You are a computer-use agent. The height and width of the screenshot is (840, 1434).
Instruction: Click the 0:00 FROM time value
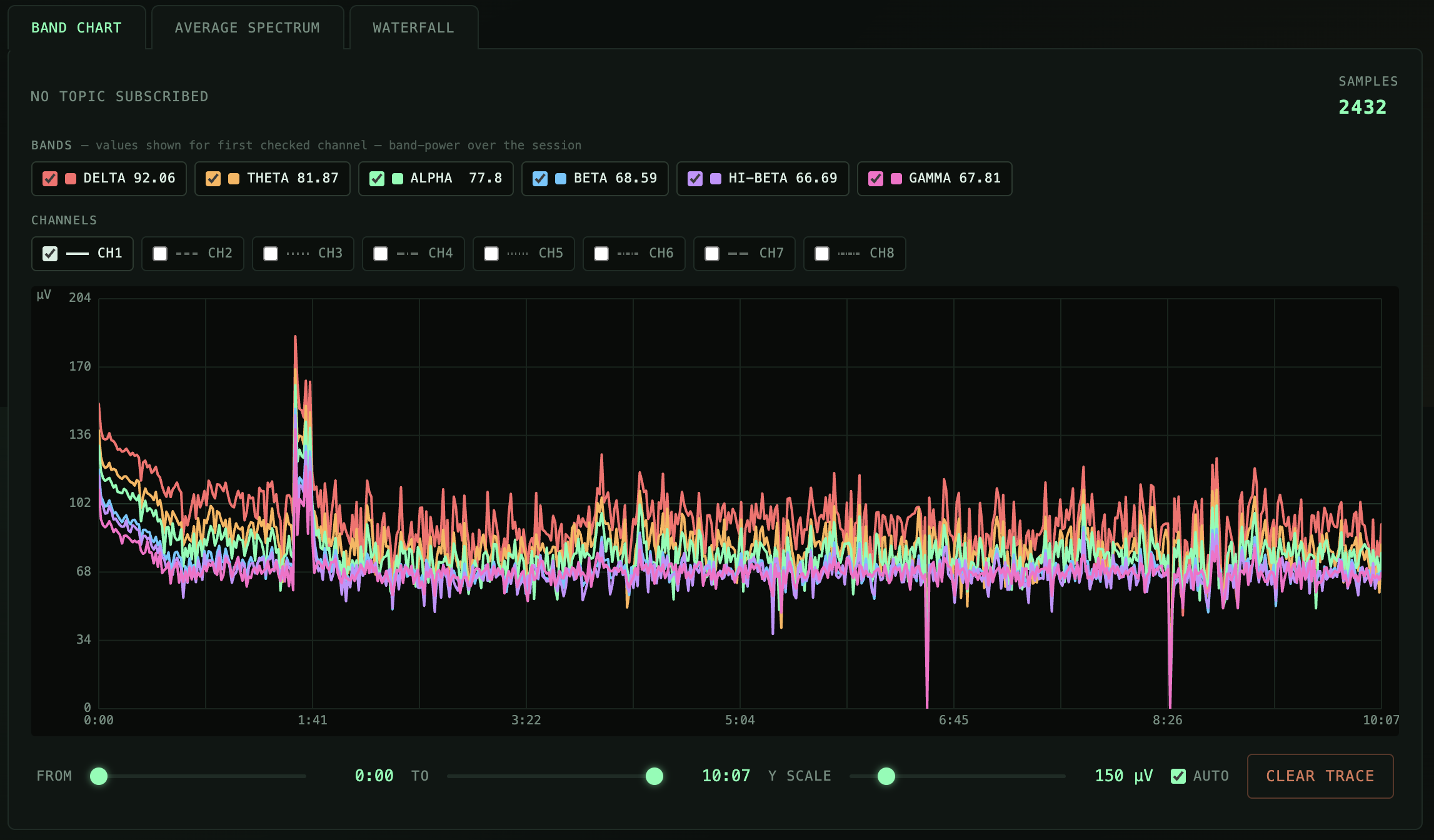pos(374,776)
